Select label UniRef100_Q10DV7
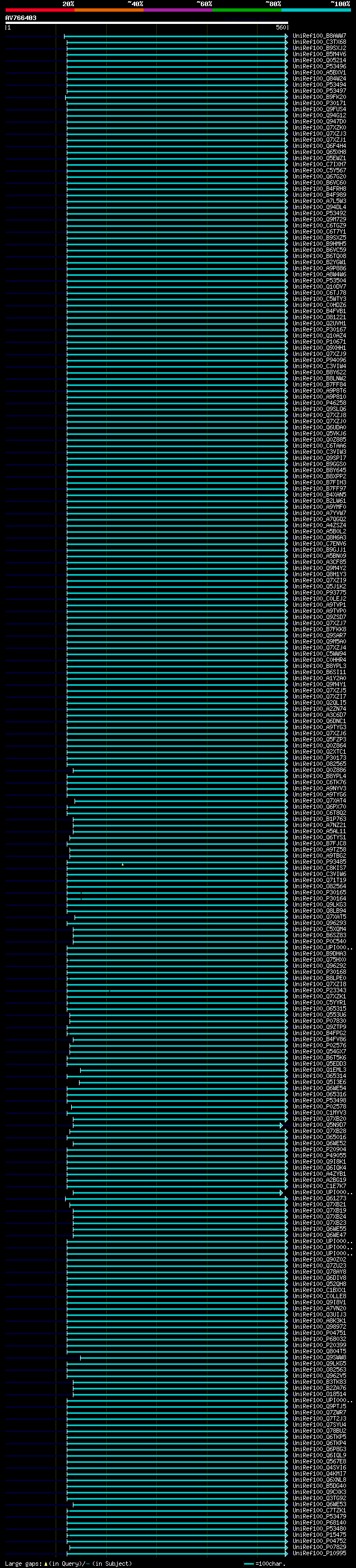Screen dimensions: 356x1568 click(x=319, y=286)
